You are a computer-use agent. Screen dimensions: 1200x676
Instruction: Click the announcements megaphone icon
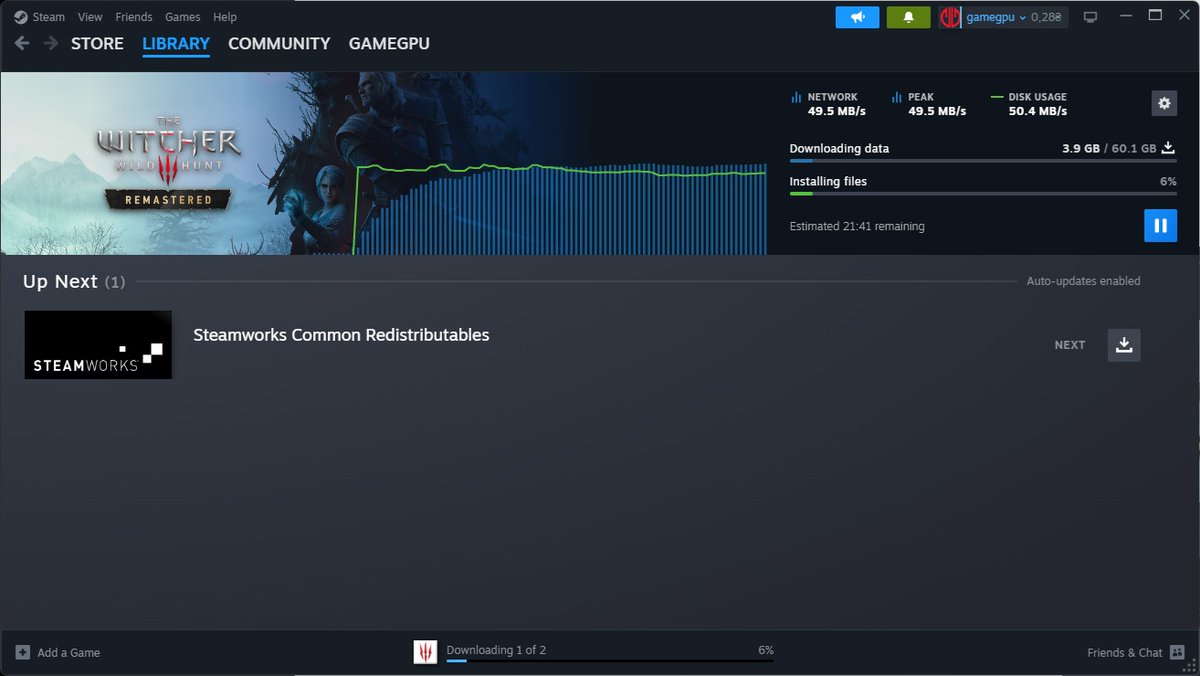857,17
